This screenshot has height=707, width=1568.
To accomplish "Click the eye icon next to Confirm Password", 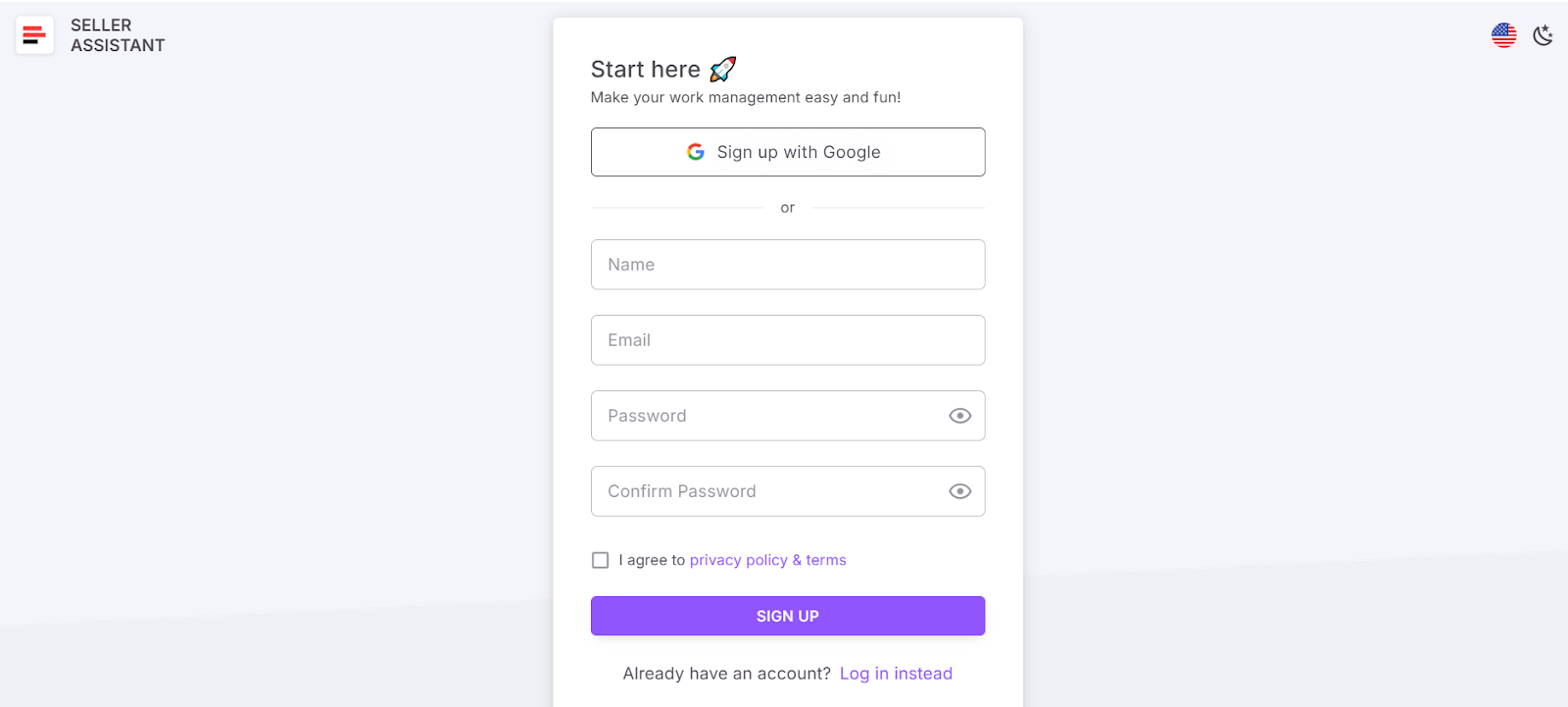I will [958, 490].
